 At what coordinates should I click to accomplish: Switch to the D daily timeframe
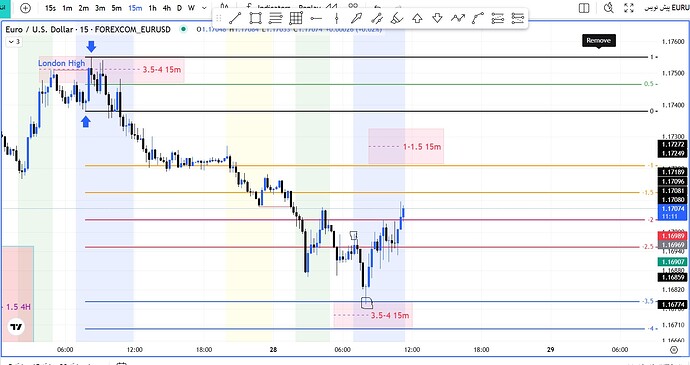(179, 8)
